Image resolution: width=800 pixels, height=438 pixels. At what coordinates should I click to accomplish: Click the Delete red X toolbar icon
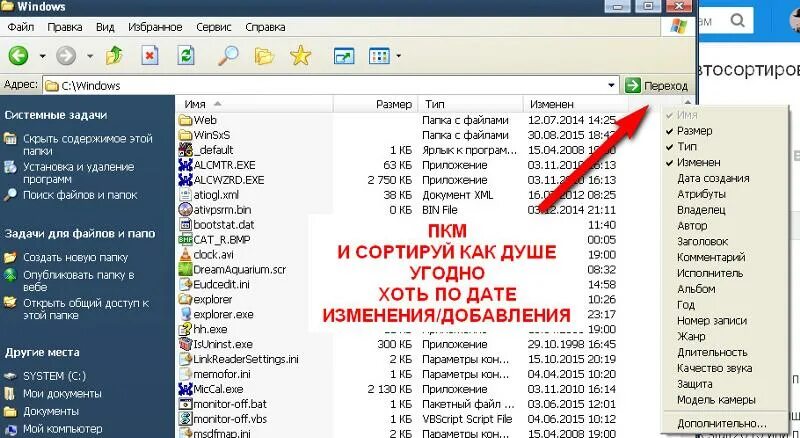point(150,55)
